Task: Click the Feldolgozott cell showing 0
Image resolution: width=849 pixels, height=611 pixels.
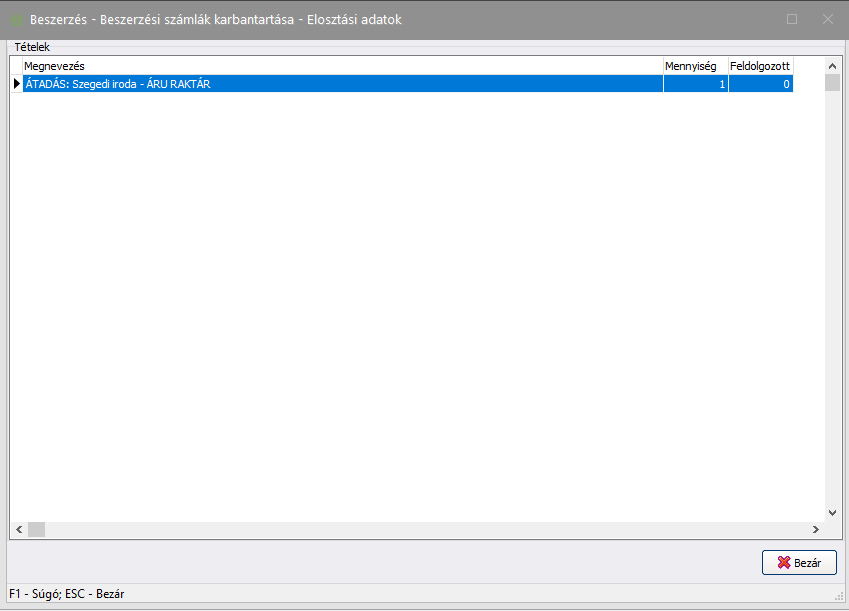Action: click(x=760, y=85)
